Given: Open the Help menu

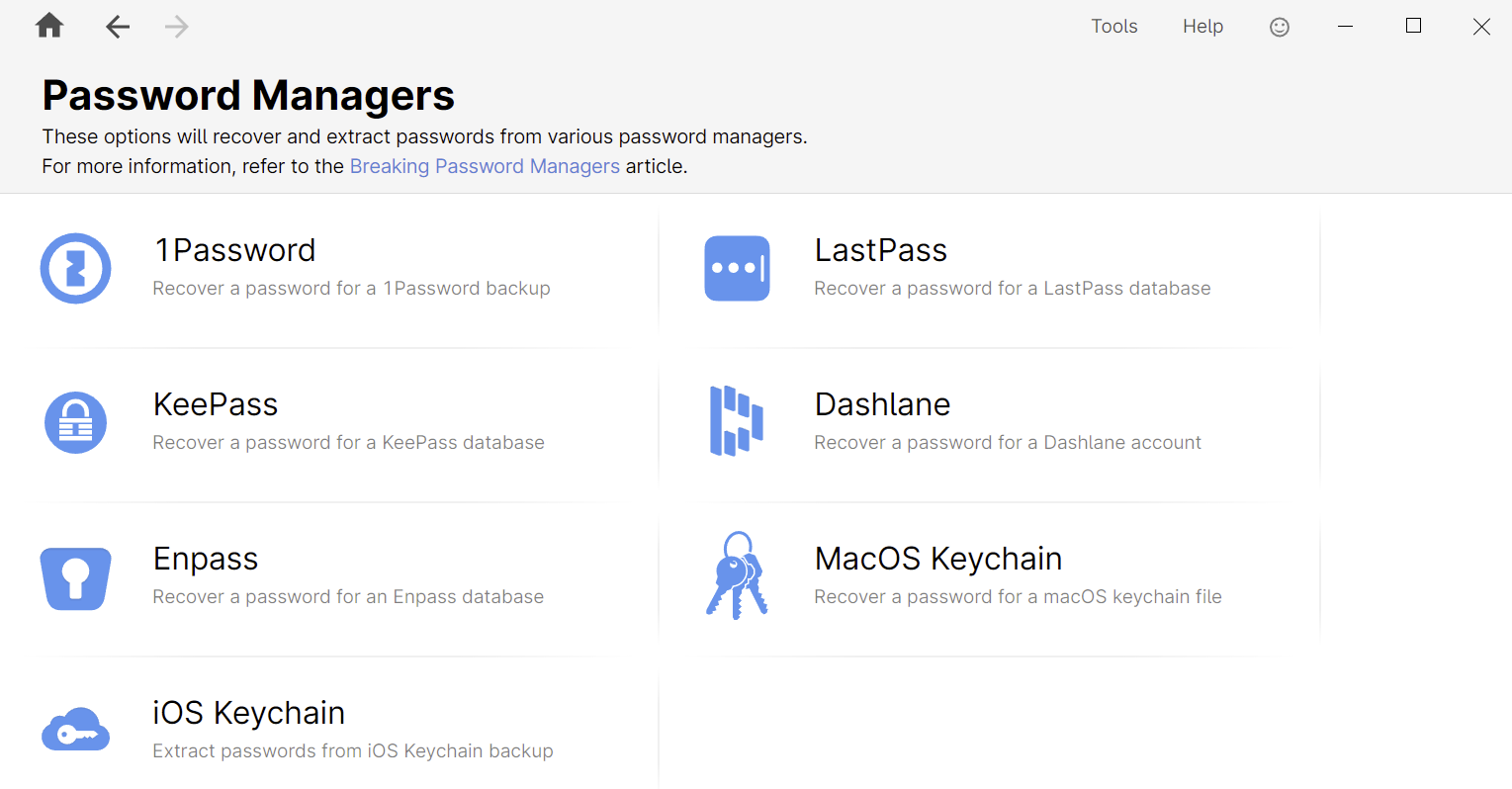Looking at the screenshot, I should pyautogui.click(x=1201, y=27).
